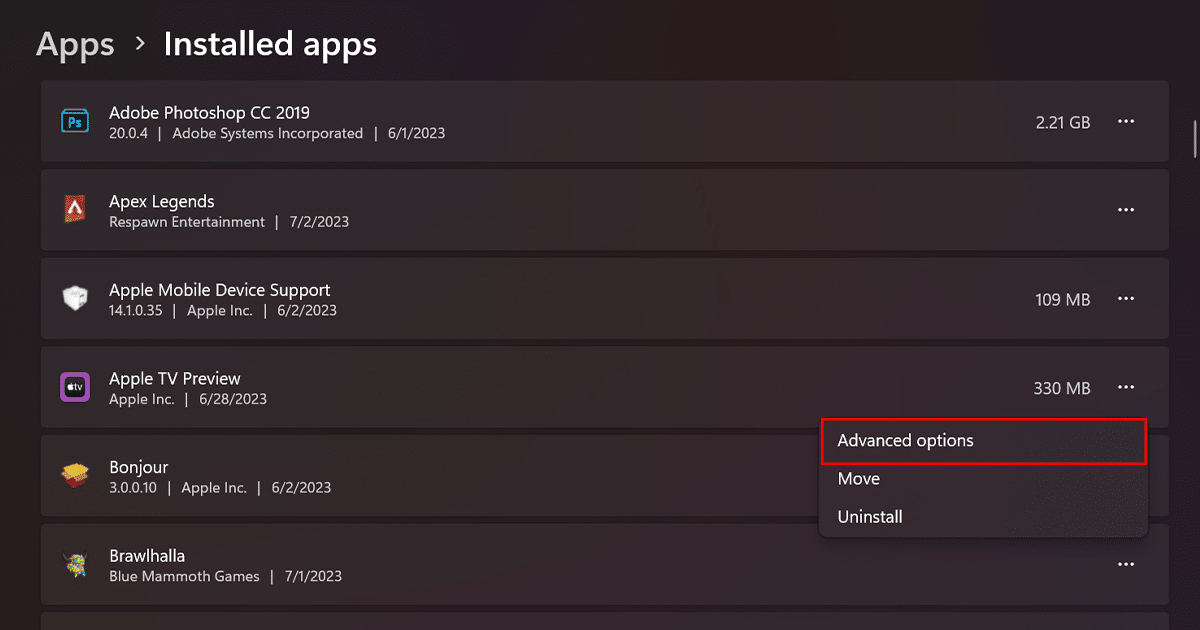Image resolution: width=1200 pixels, height=630 pixels.
Task: Select Advanced options in context menu
Action: pos(905,441)
